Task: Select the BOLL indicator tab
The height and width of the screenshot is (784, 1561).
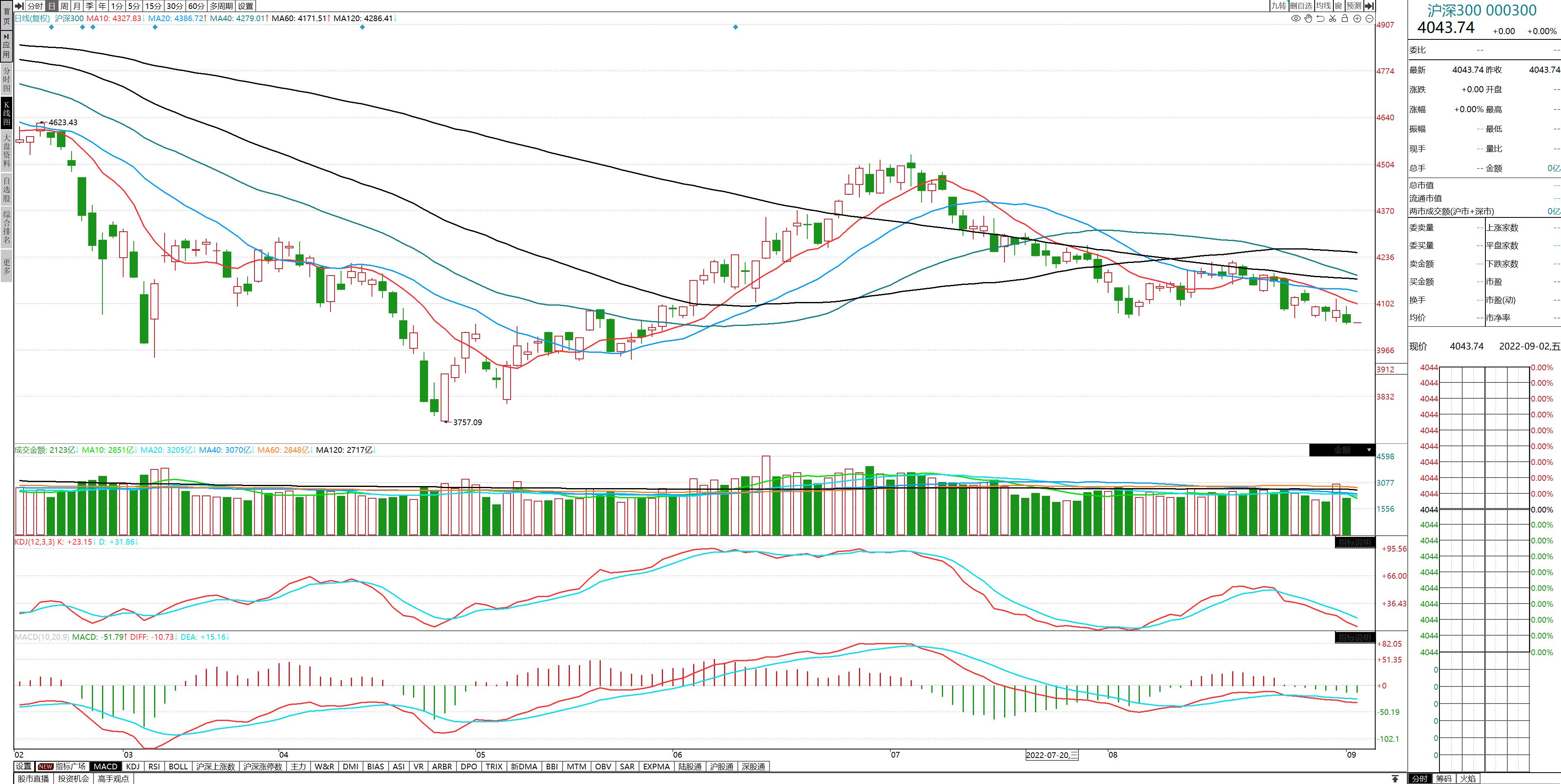Action: [178, 767]
